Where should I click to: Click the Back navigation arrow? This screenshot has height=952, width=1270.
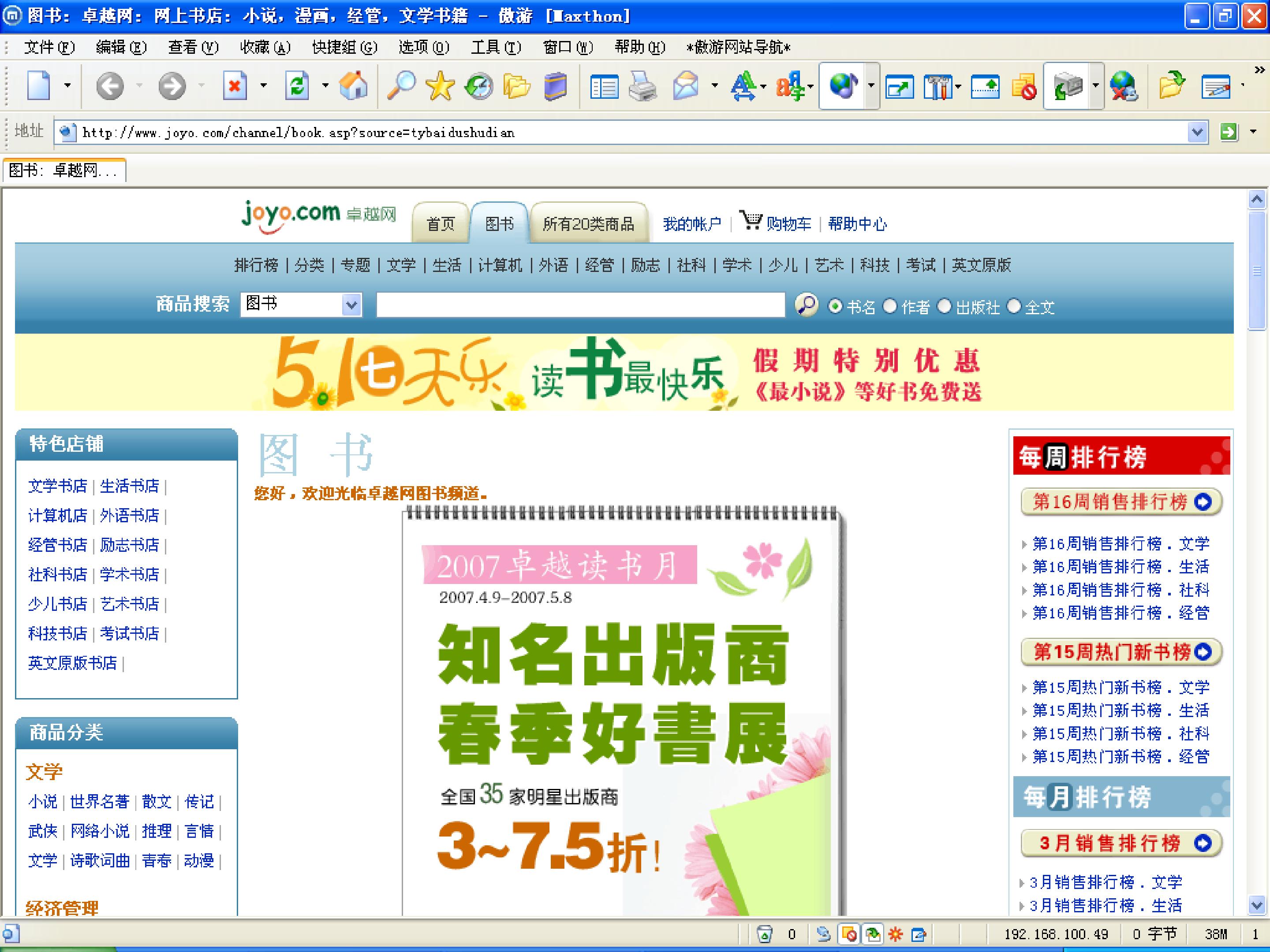coord(110,86)
